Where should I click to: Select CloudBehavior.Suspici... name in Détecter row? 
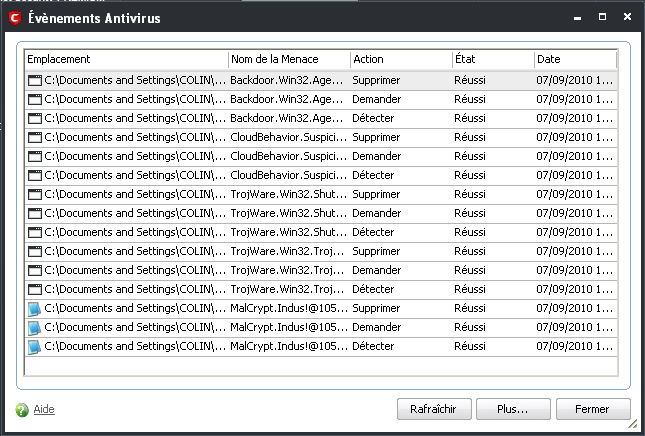(288, 175)
